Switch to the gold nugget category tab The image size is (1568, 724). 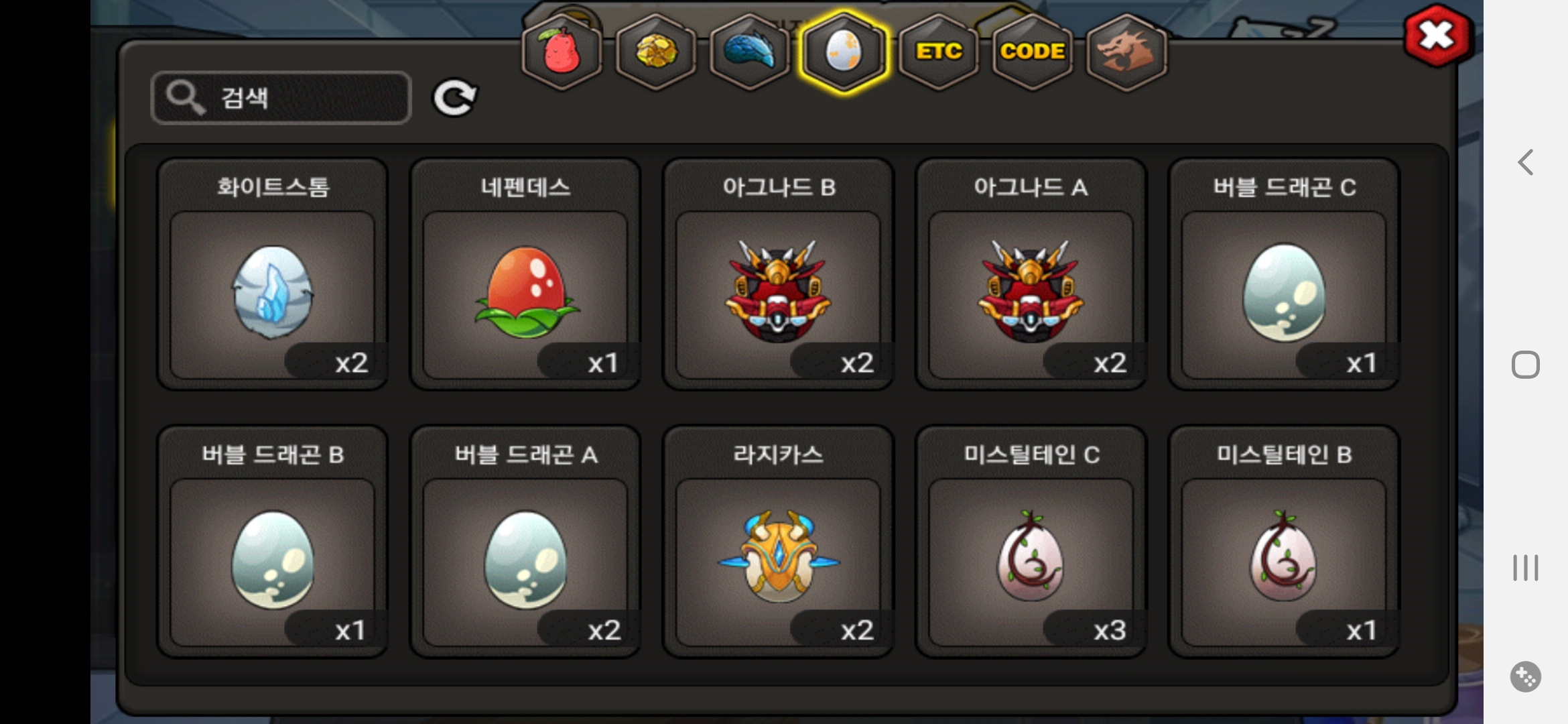(655, 52)
